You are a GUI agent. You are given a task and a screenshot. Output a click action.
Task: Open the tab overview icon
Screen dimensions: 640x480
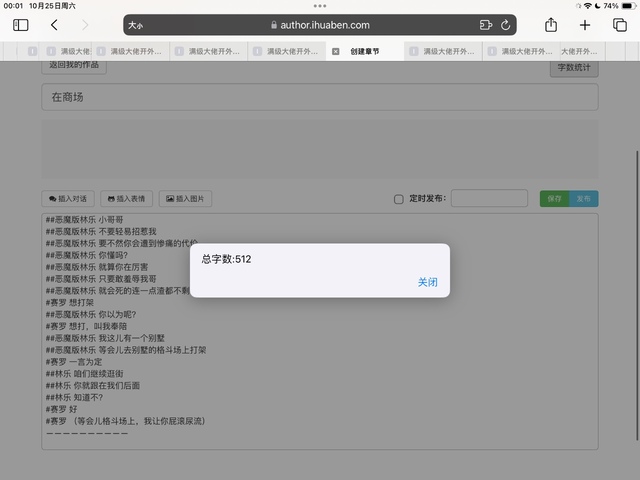click(619, 25)
